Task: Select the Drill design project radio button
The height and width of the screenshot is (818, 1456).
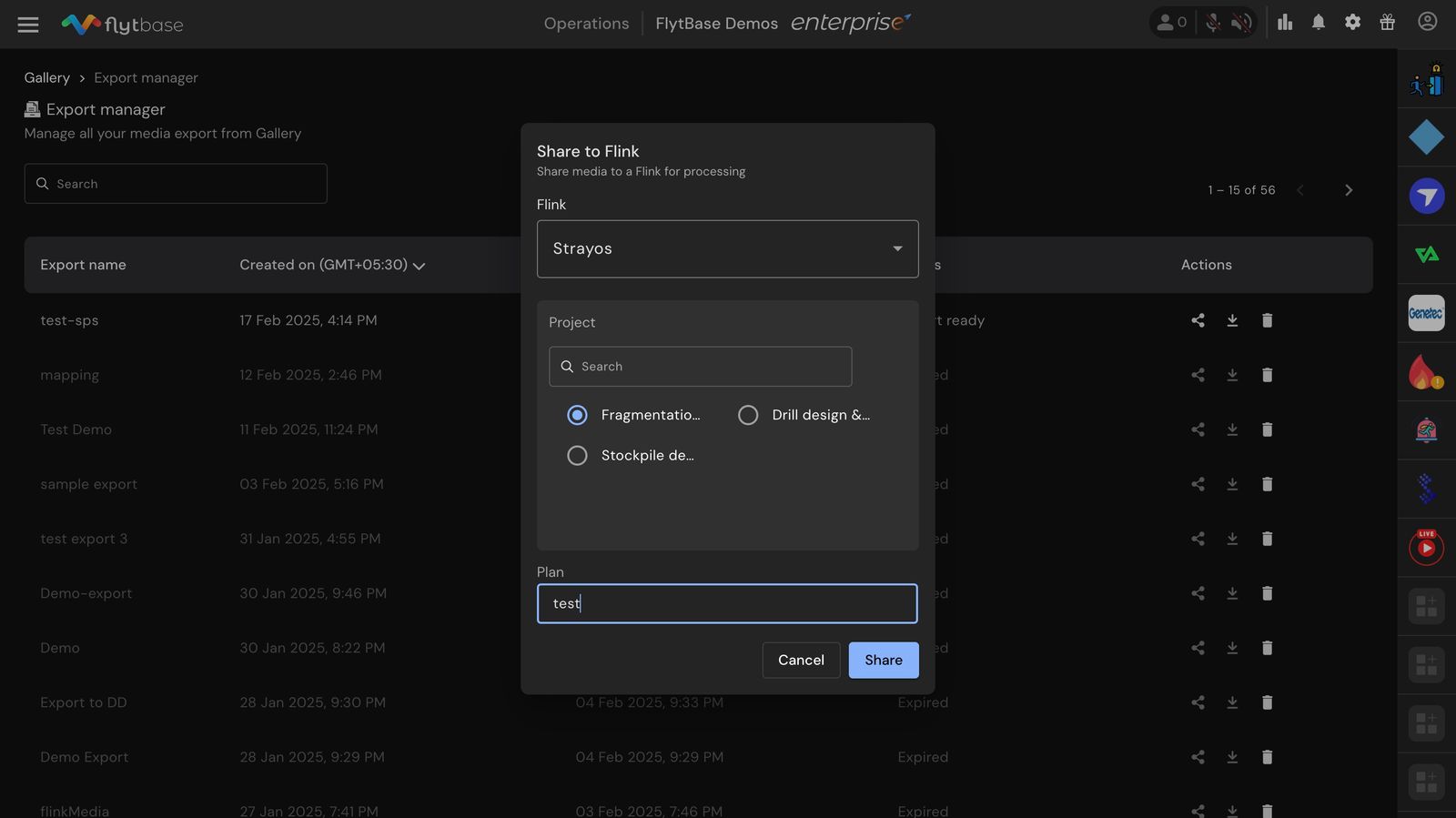Action: [748, 415]
